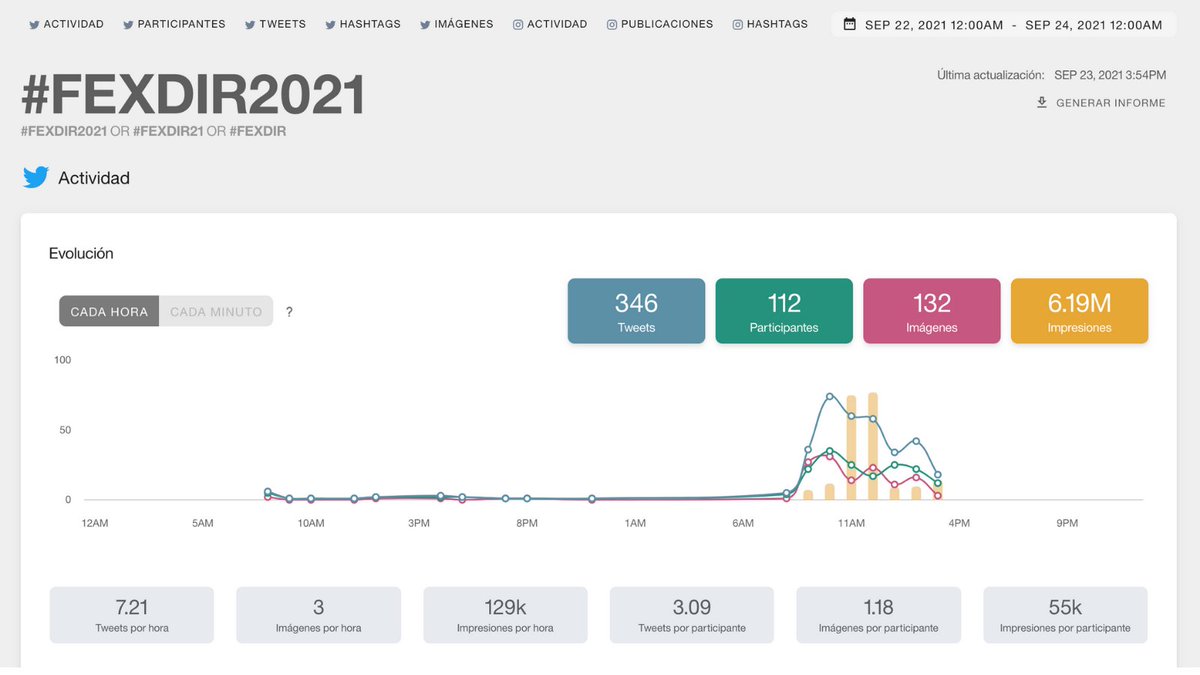Click calendar icon in date range picker
The width and height of the screenshot is (1200, 675).
[850, 24]
